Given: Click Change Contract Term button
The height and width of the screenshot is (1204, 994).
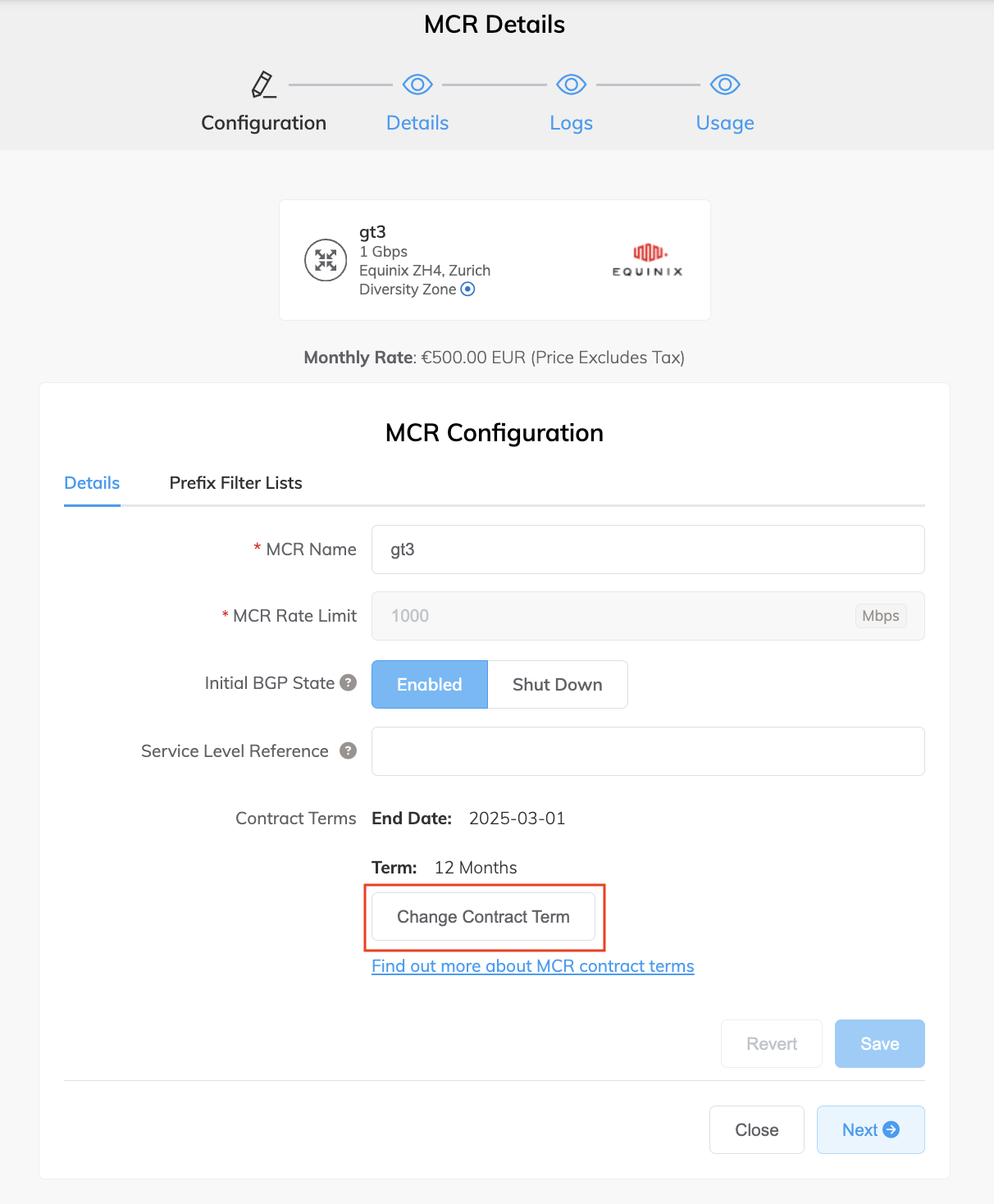Looking at the screenshot, I should click(x=484, y=917).
